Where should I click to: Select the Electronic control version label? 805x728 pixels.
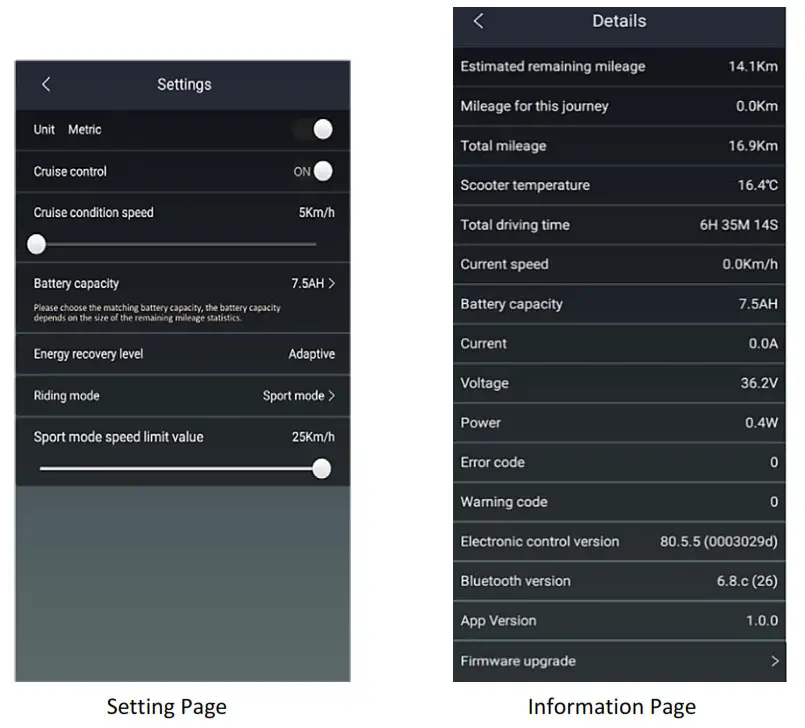pos(540,541)
